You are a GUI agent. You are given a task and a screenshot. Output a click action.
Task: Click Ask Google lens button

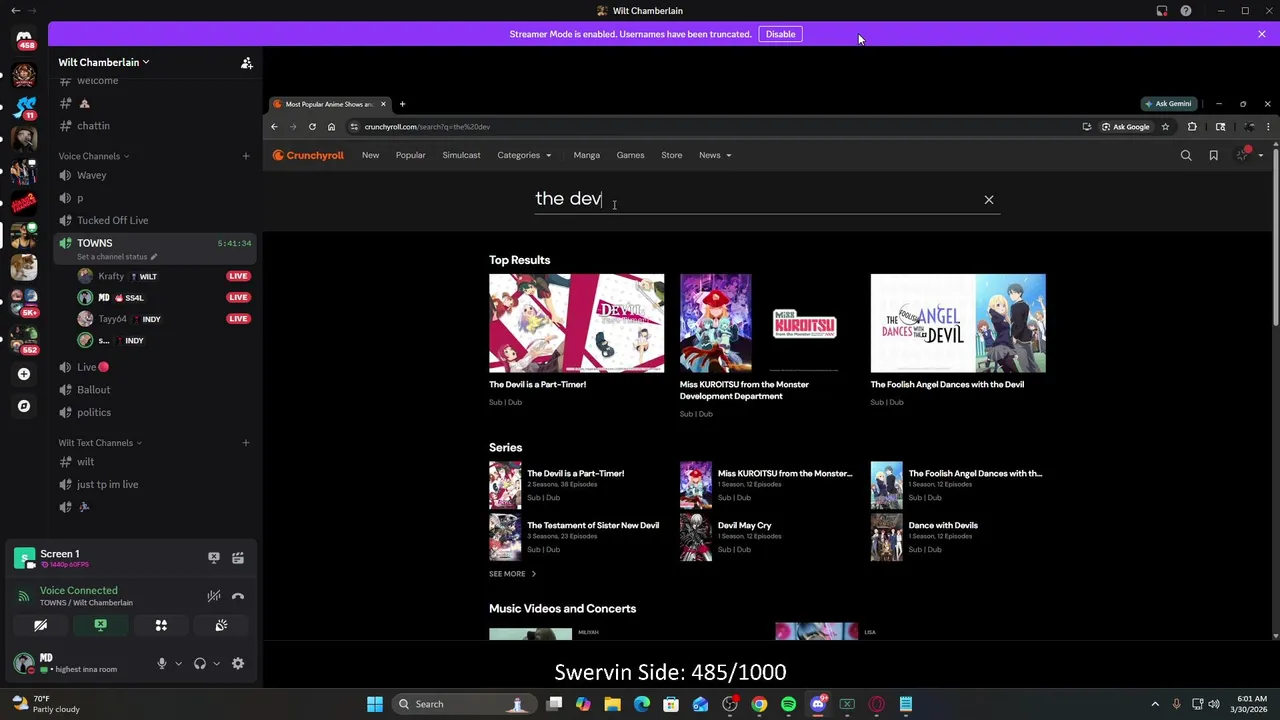[x=1125, y=127]
